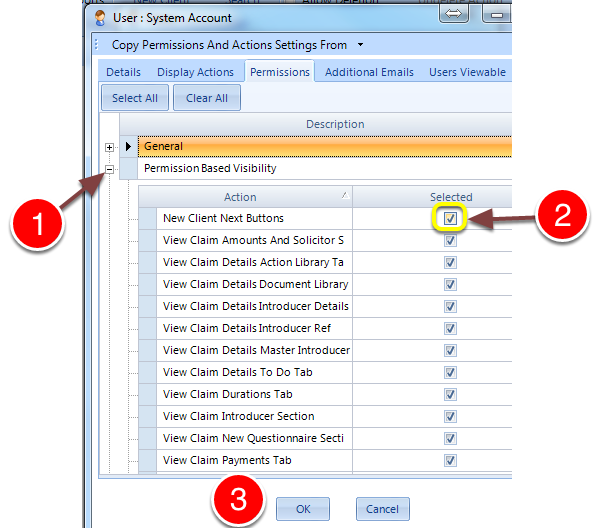Expand the General permissions group

click(109, 147)
